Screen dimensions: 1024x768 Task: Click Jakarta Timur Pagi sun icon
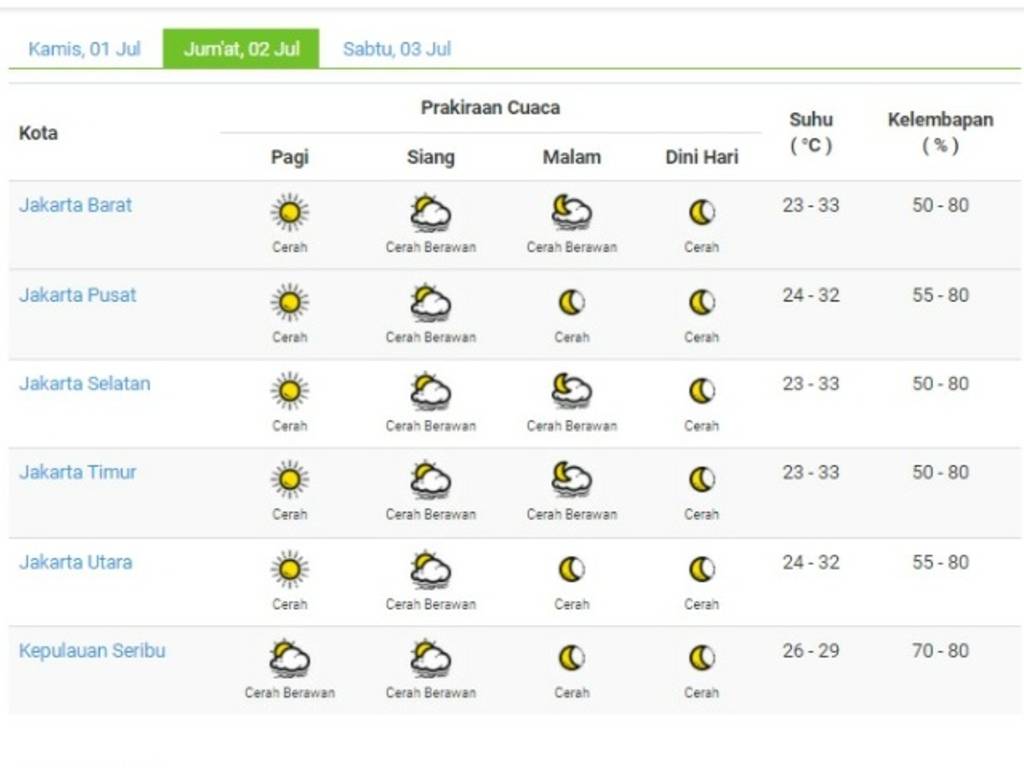[290, 480]
